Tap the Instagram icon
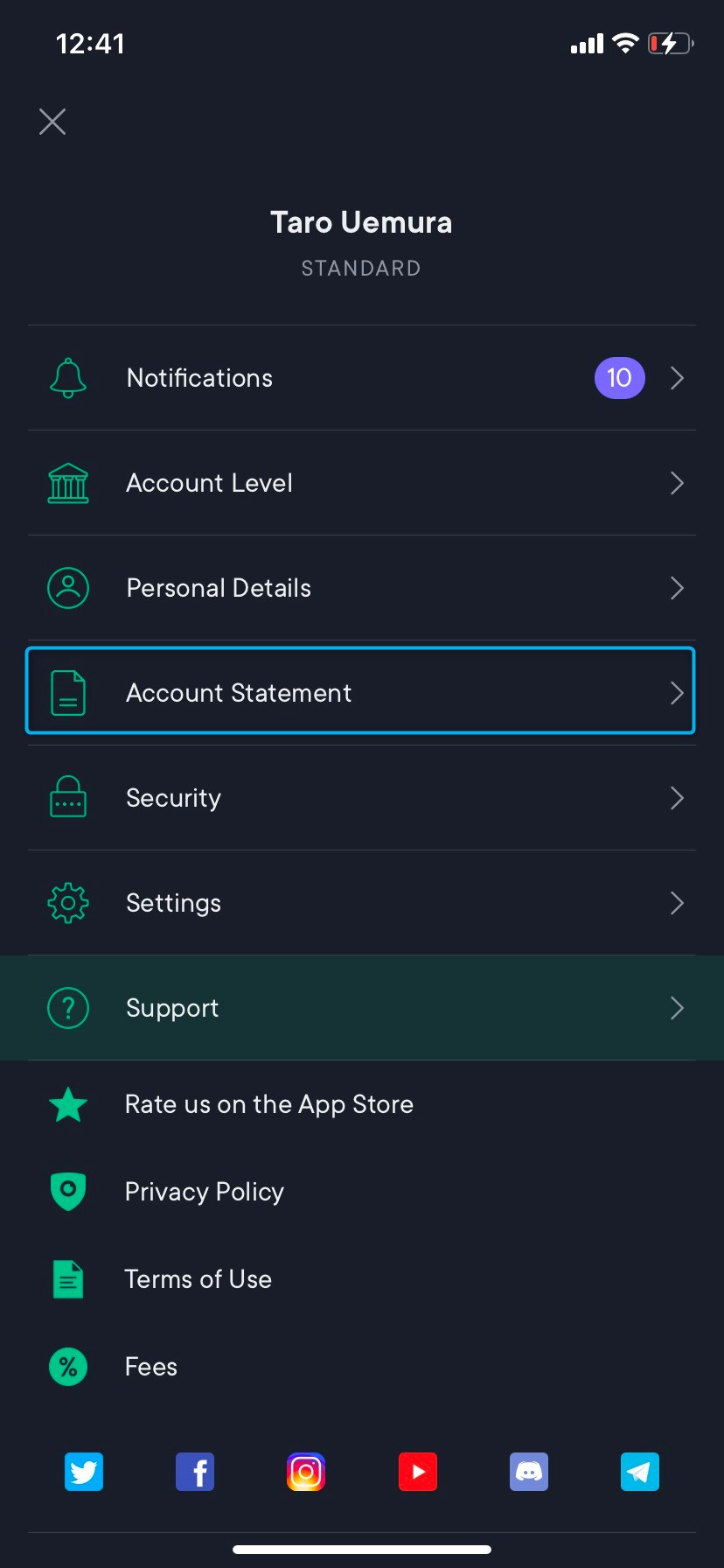This screenshot has height=1568, width=724. 306,1472
